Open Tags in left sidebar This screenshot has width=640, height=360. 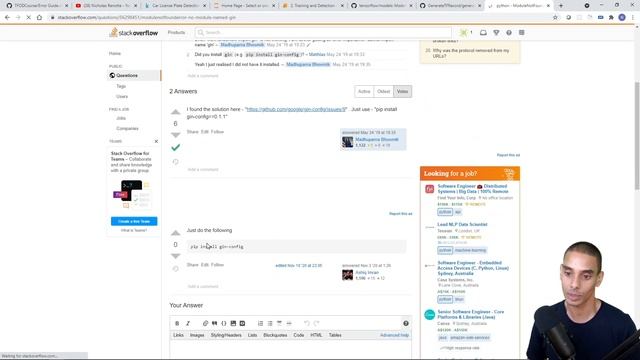click(x=121, y=86)
